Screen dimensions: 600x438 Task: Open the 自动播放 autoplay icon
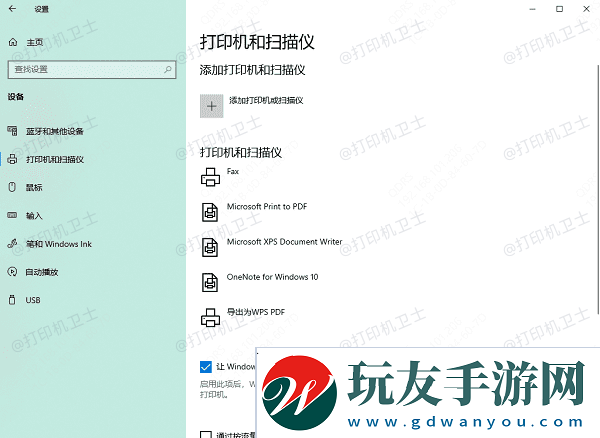pyautogui.click(x=12, y=272)
